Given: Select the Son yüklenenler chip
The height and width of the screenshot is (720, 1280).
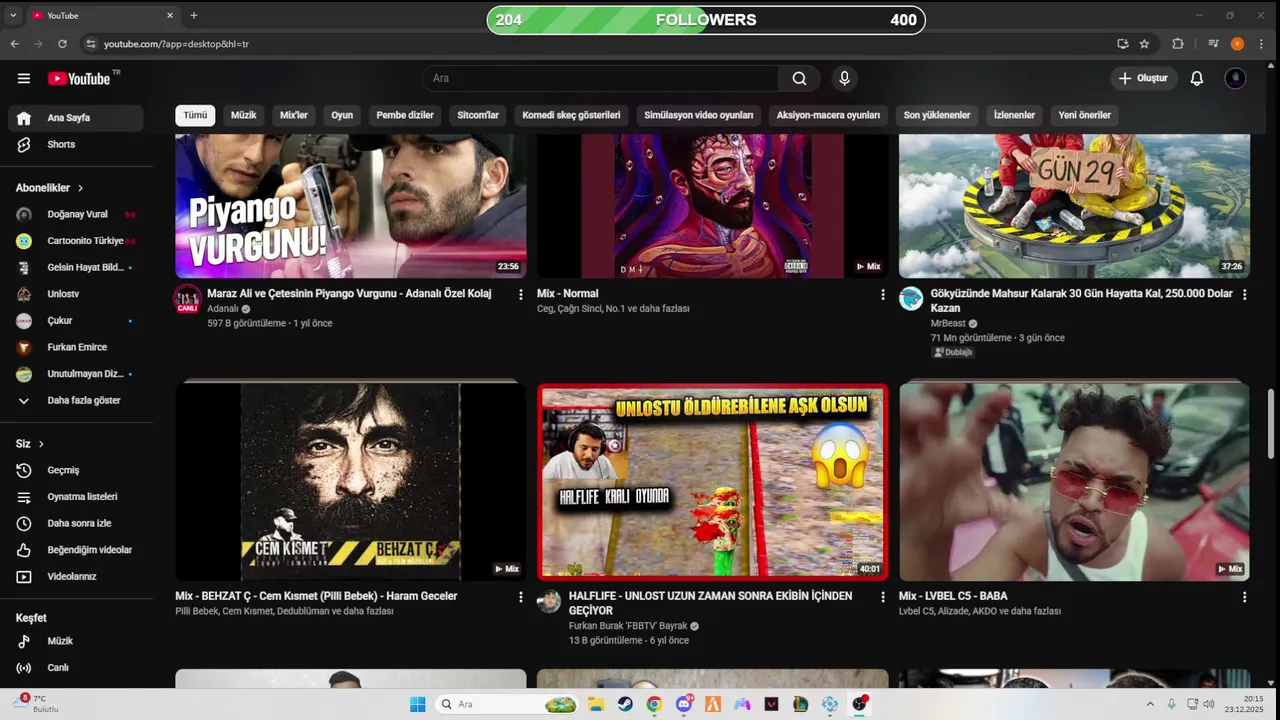Looking at the screenshot, I should 937,115.
